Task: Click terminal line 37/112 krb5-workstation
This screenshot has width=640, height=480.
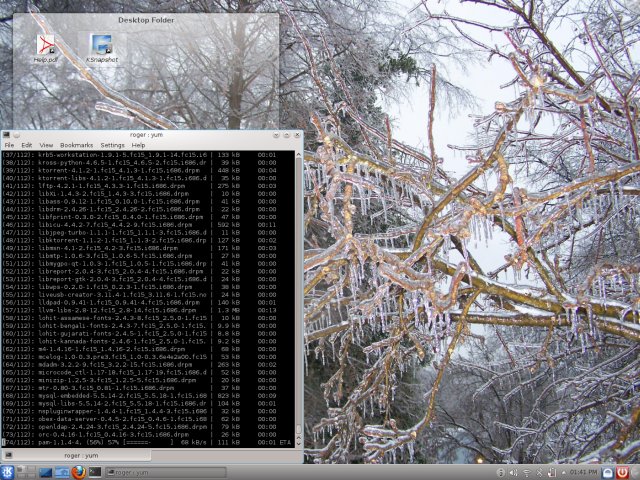Action: (x=139, y=155)
